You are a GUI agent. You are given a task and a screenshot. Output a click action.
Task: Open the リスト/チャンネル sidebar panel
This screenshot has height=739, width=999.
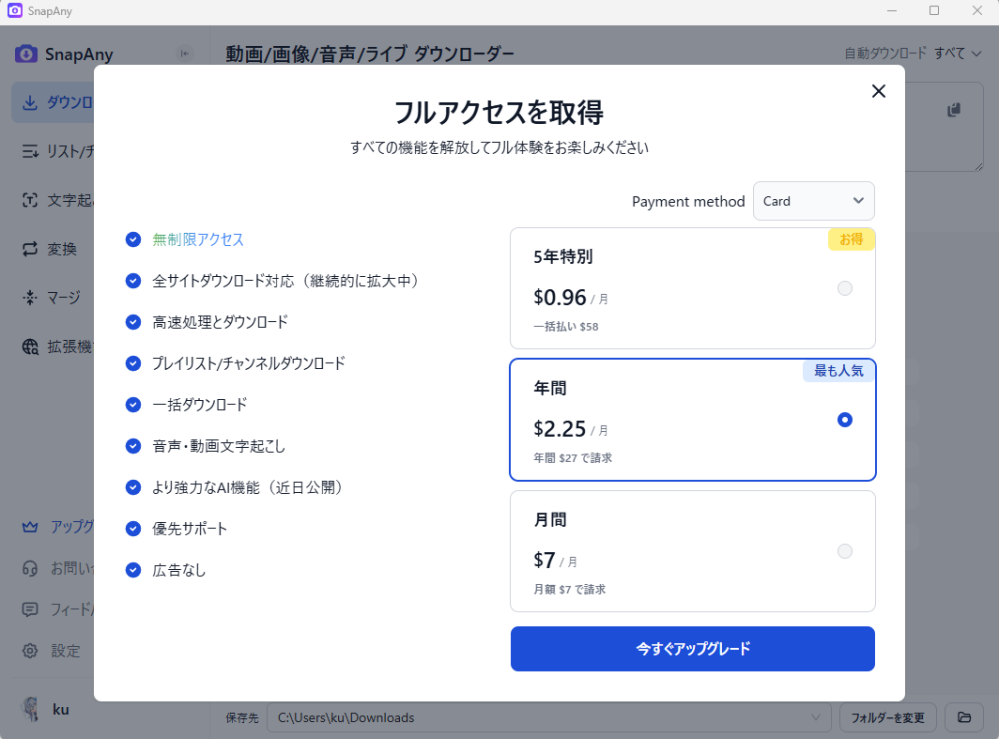tap(55, 151)
